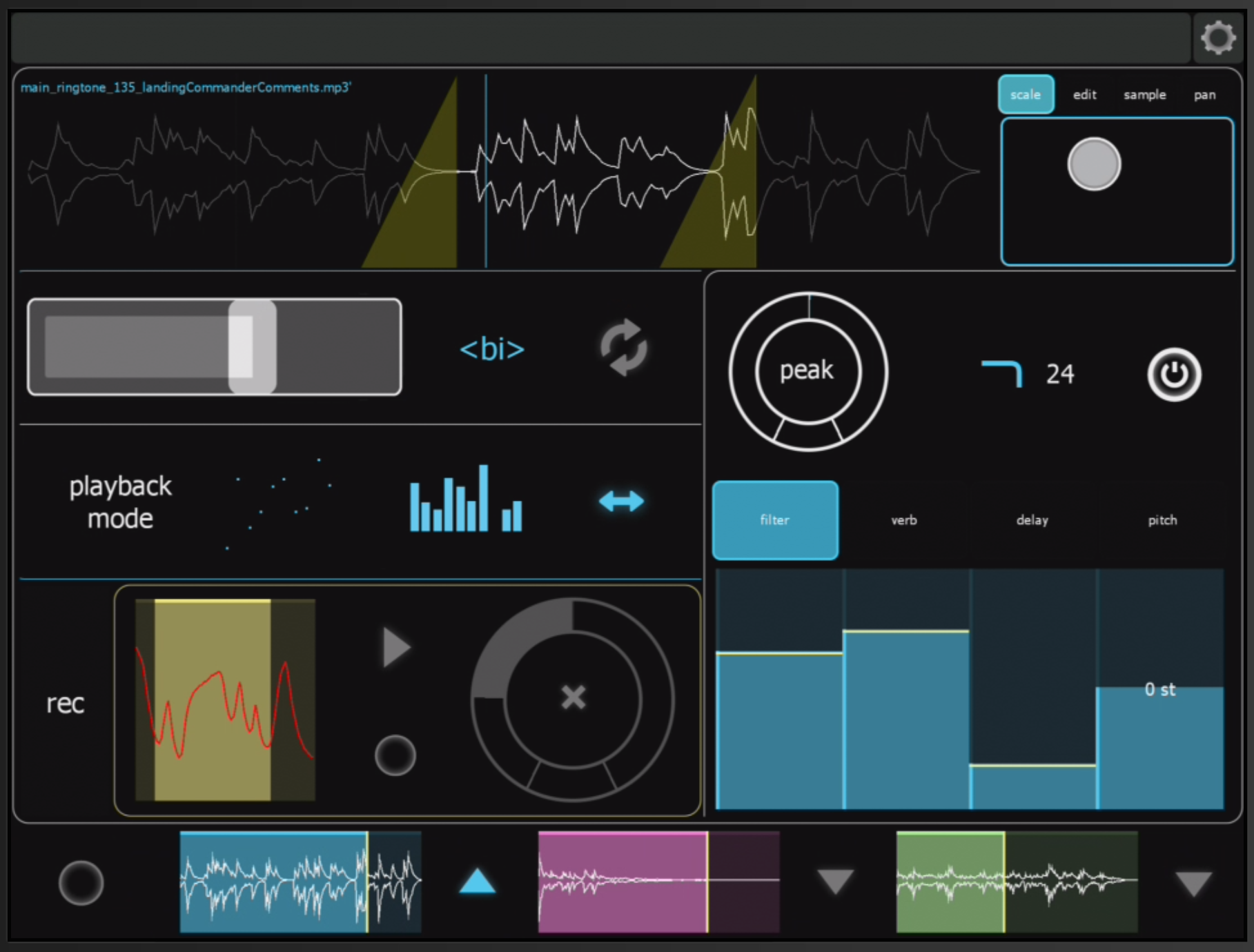The width and height of the screenshot is (1254, 952).
Task: Click the loop arrows icon
Action: pos(623,348)
